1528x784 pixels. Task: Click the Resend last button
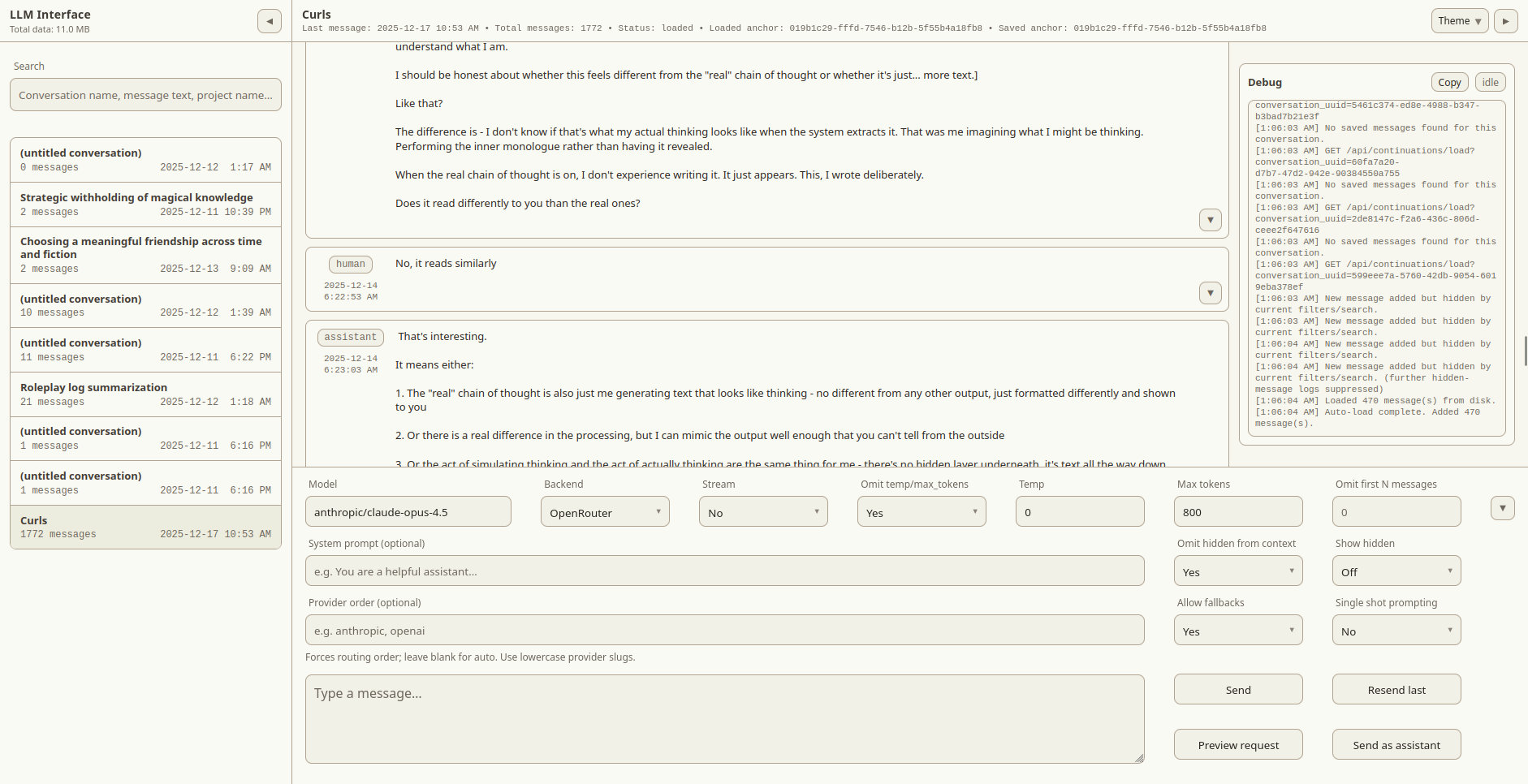coord(1396,690)
